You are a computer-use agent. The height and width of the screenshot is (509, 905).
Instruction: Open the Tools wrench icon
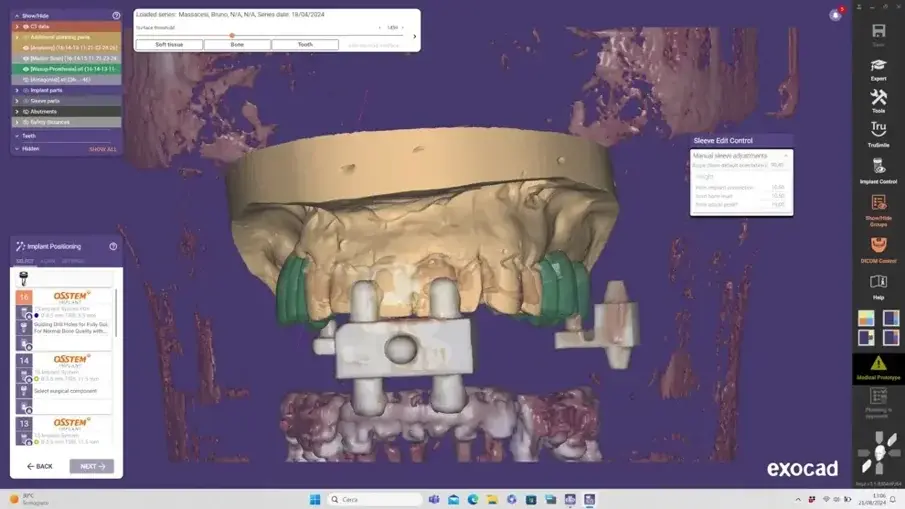point(878,99)
